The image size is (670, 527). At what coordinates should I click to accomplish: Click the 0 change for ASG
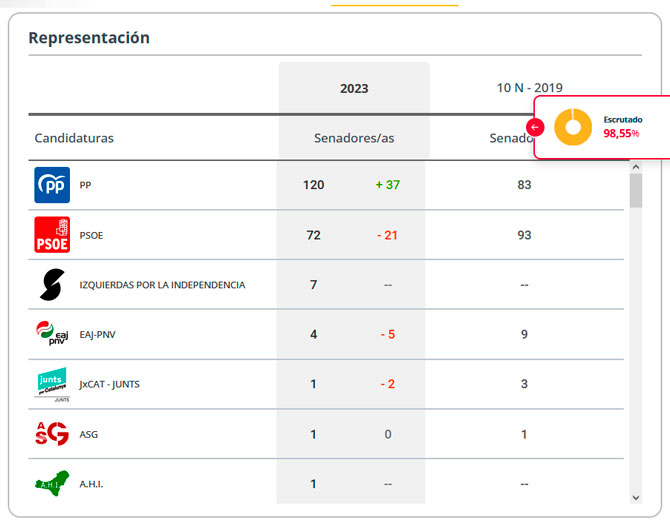[x=388, y=434]
